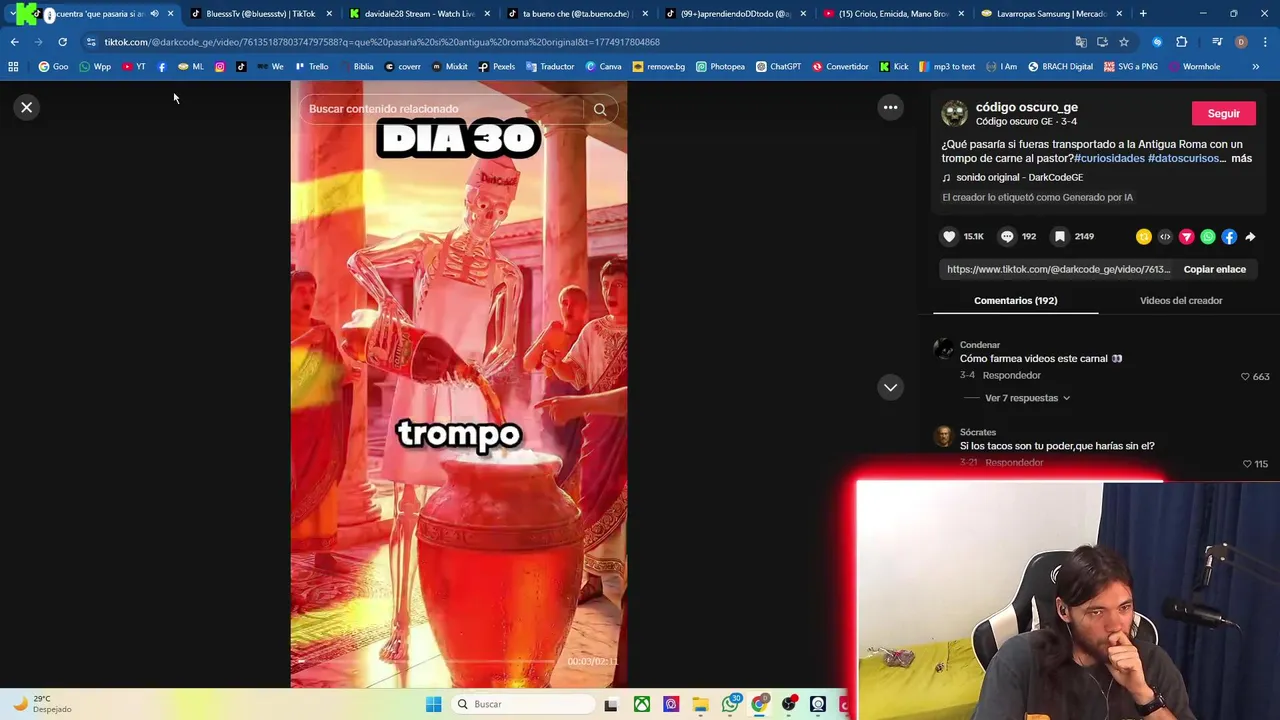Viewport: 1280px width, 720px height.
Task: Open the tab search dropdown arrow
Action: click(x=12, y=14)
